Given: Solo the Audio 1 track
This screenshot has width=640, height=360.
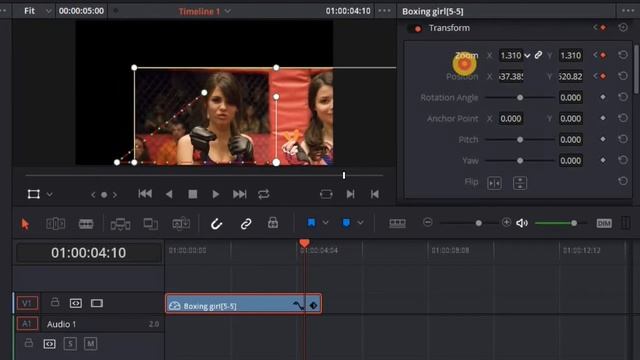Looking at the screenshot, I should [70, 344].
